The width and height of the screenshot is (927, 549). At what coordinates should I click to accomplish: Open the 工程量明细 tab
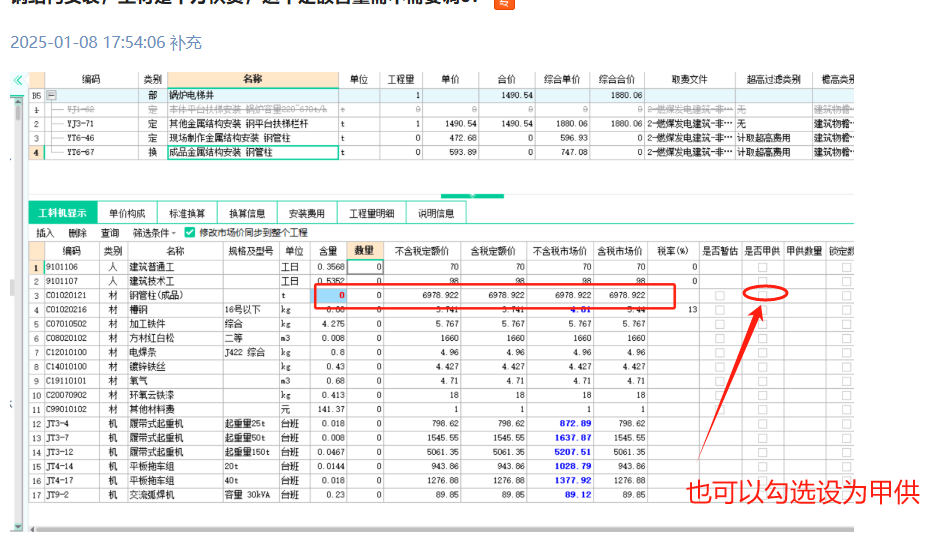click(371, 213)
